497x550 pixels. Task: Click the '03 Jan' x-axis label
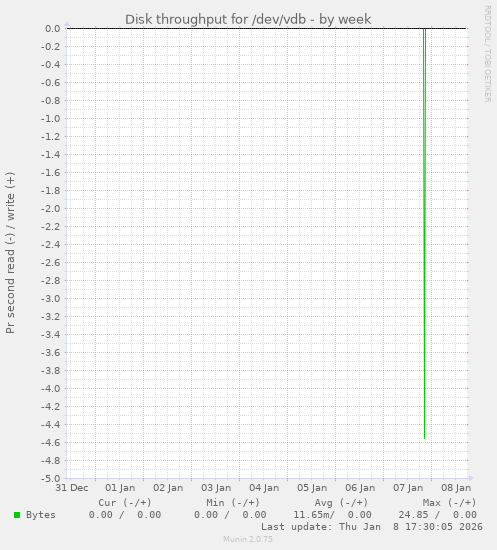pyautogui.click(x=216, y=488)
